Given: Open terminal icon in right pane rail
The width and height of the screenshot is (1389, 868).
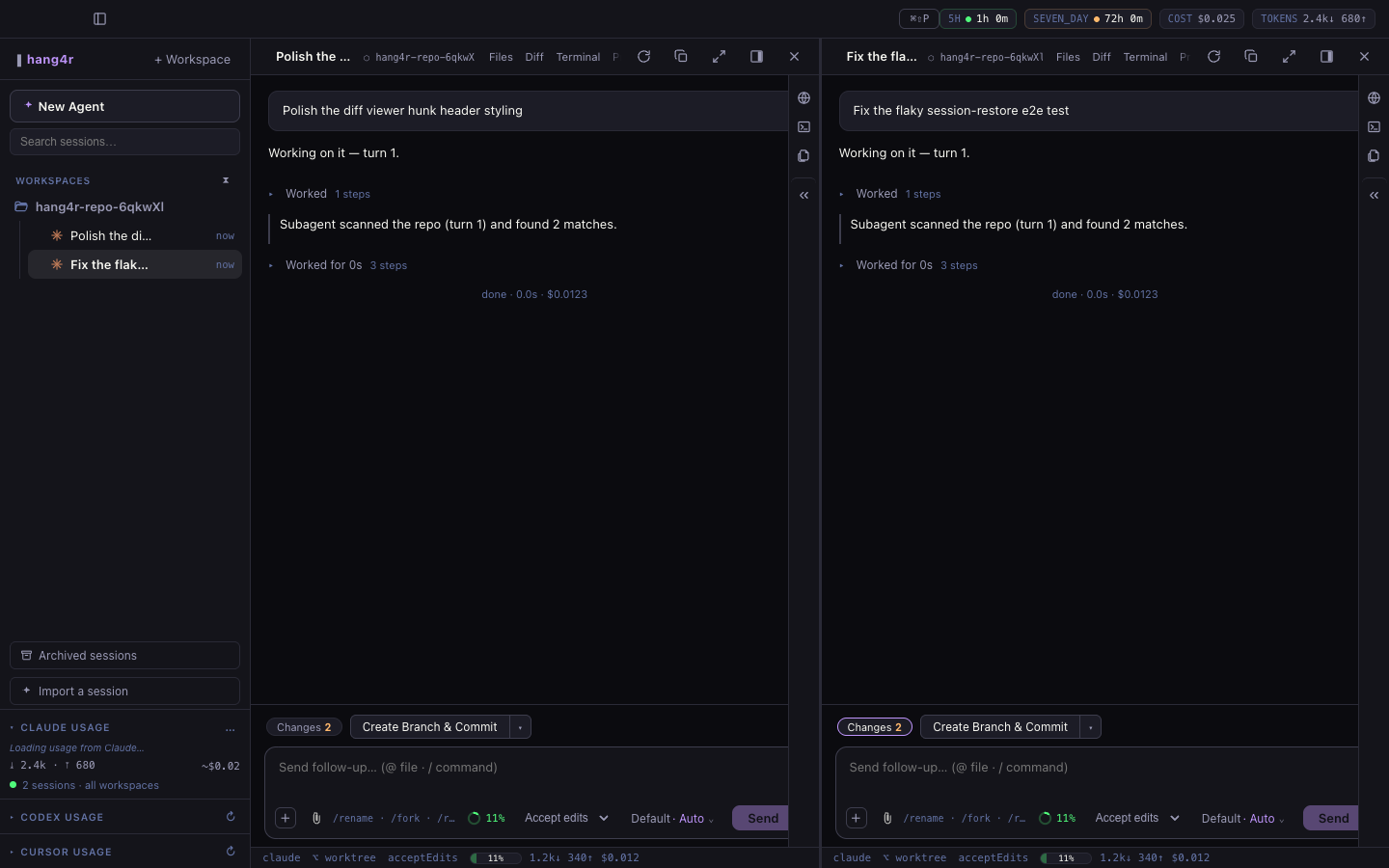Looking at the screenshot, I should click(1374, 126).
